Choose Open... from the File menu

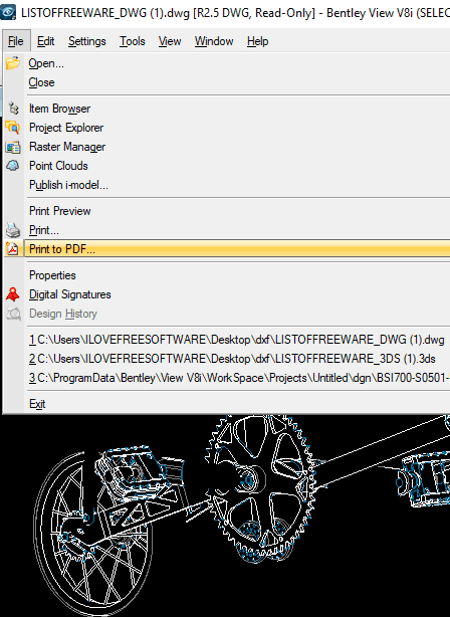pyautogui.click(x=227, y=63)
